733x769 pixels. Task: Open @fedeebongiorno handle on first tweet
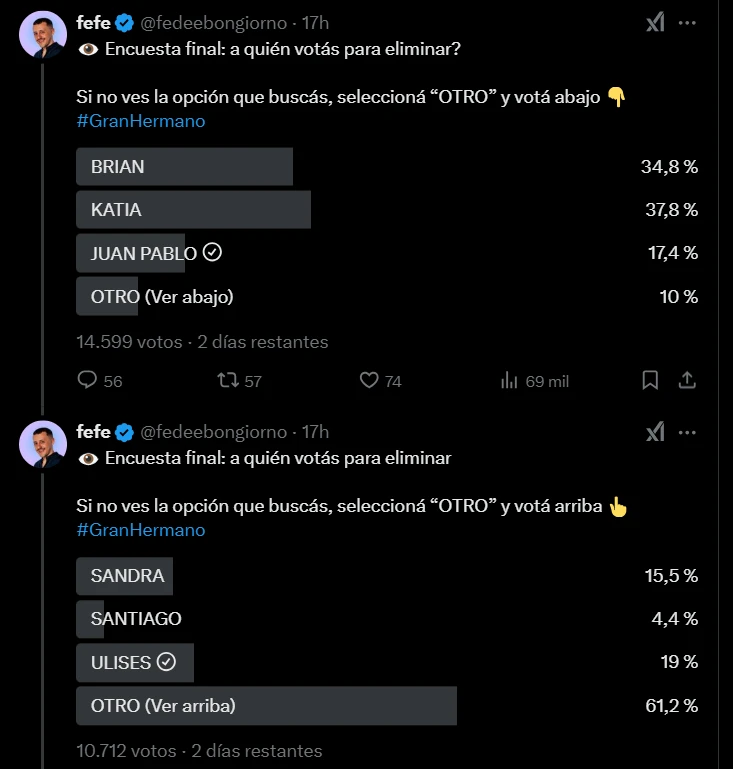coord(215,22)
